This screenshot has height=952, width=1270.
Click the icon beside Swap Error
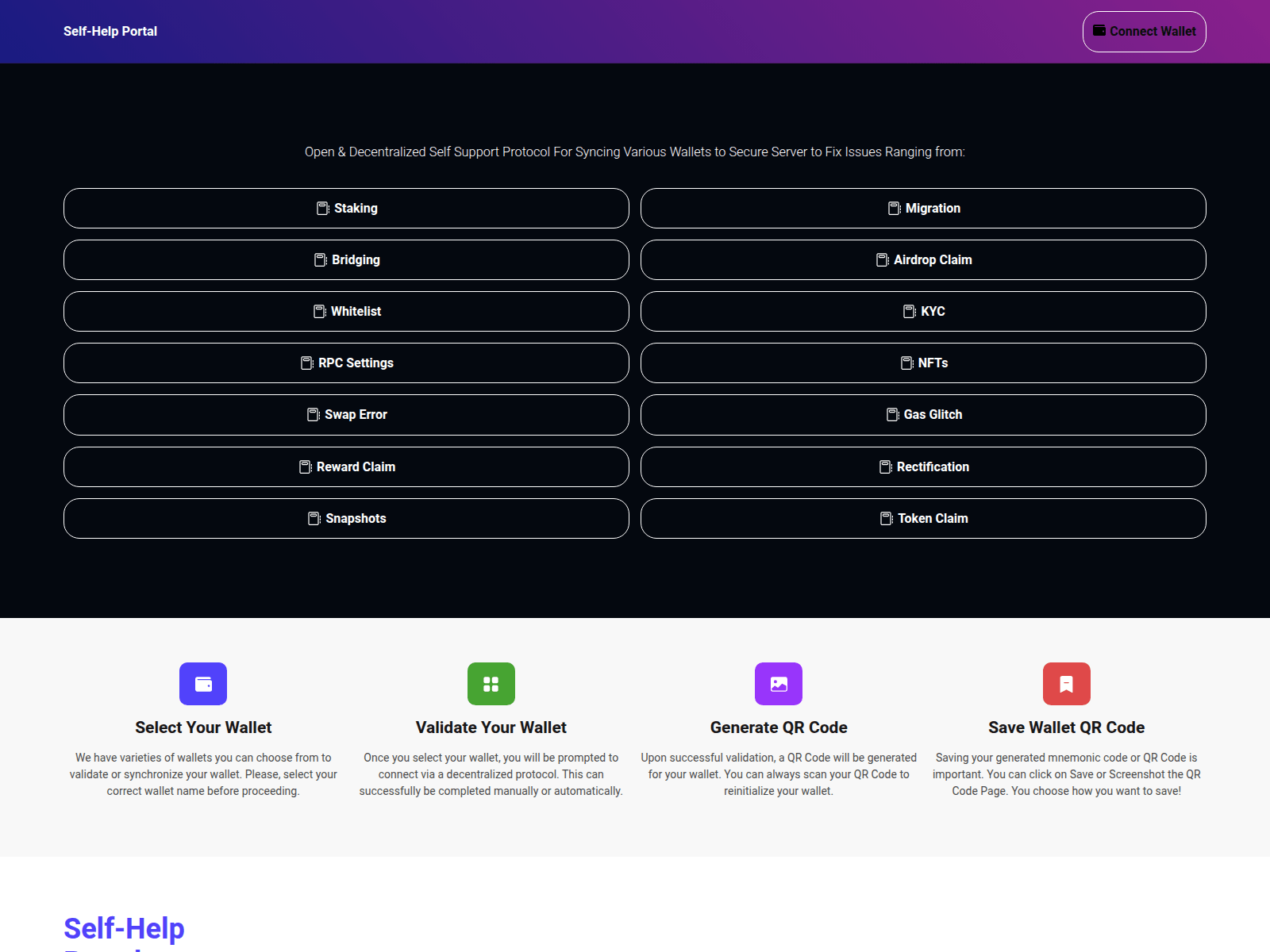(x=314, y=415)
